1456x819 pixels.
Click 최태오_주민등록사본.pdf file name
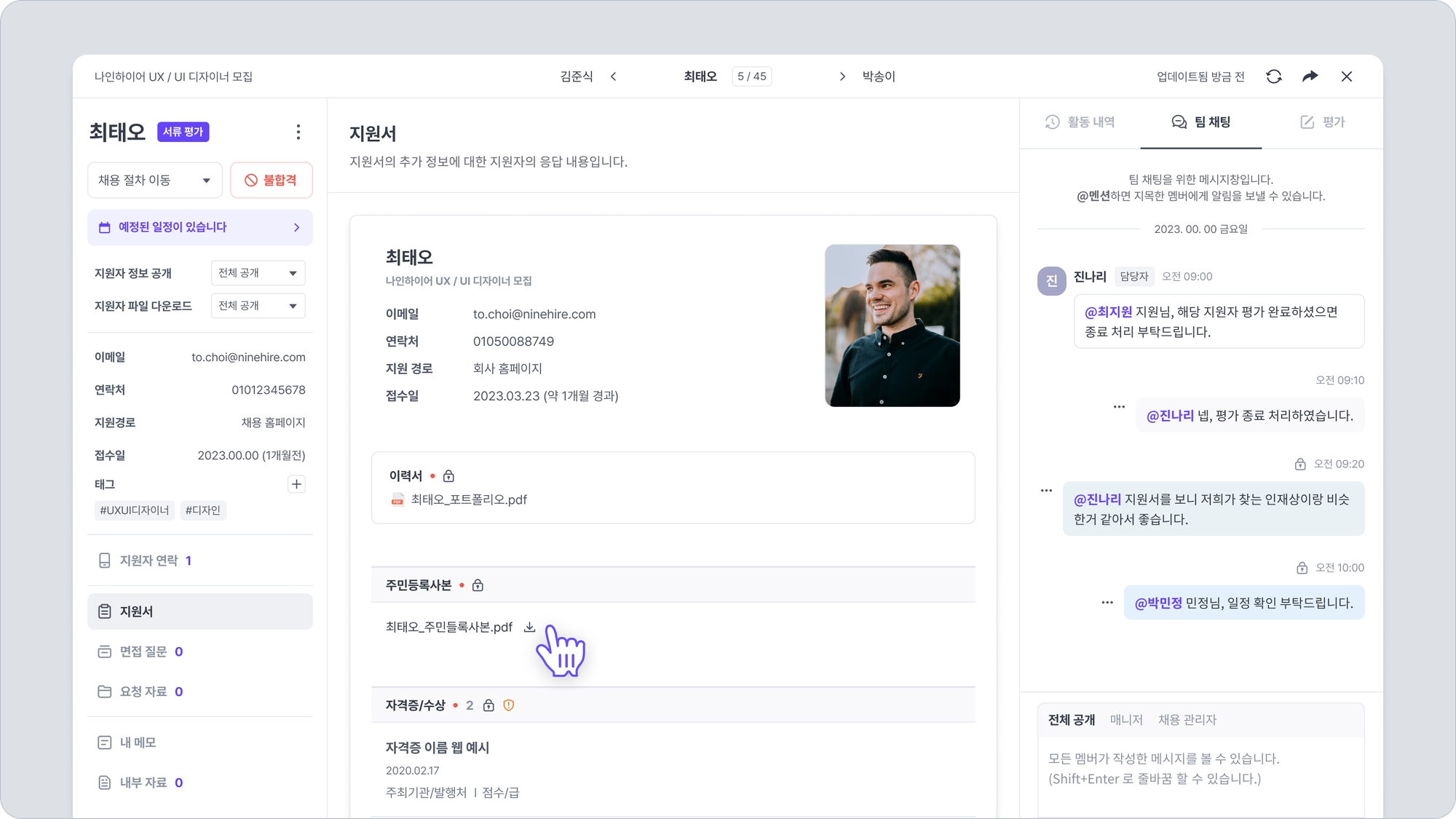[449, 627]
